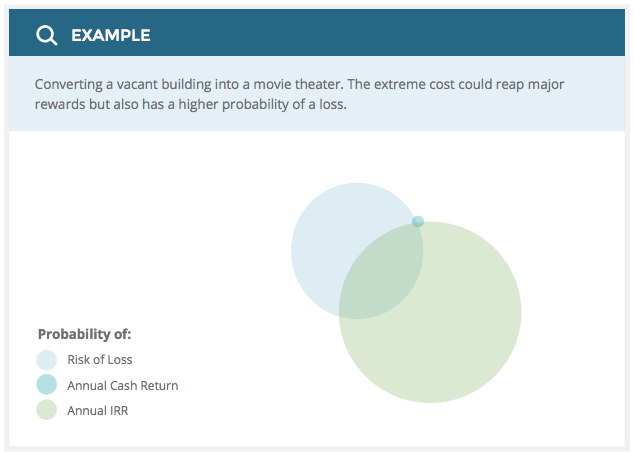Select the 'Risk of Loss' legend label
This screenshot has height=452, width=634.
click(x=100, y=360)
